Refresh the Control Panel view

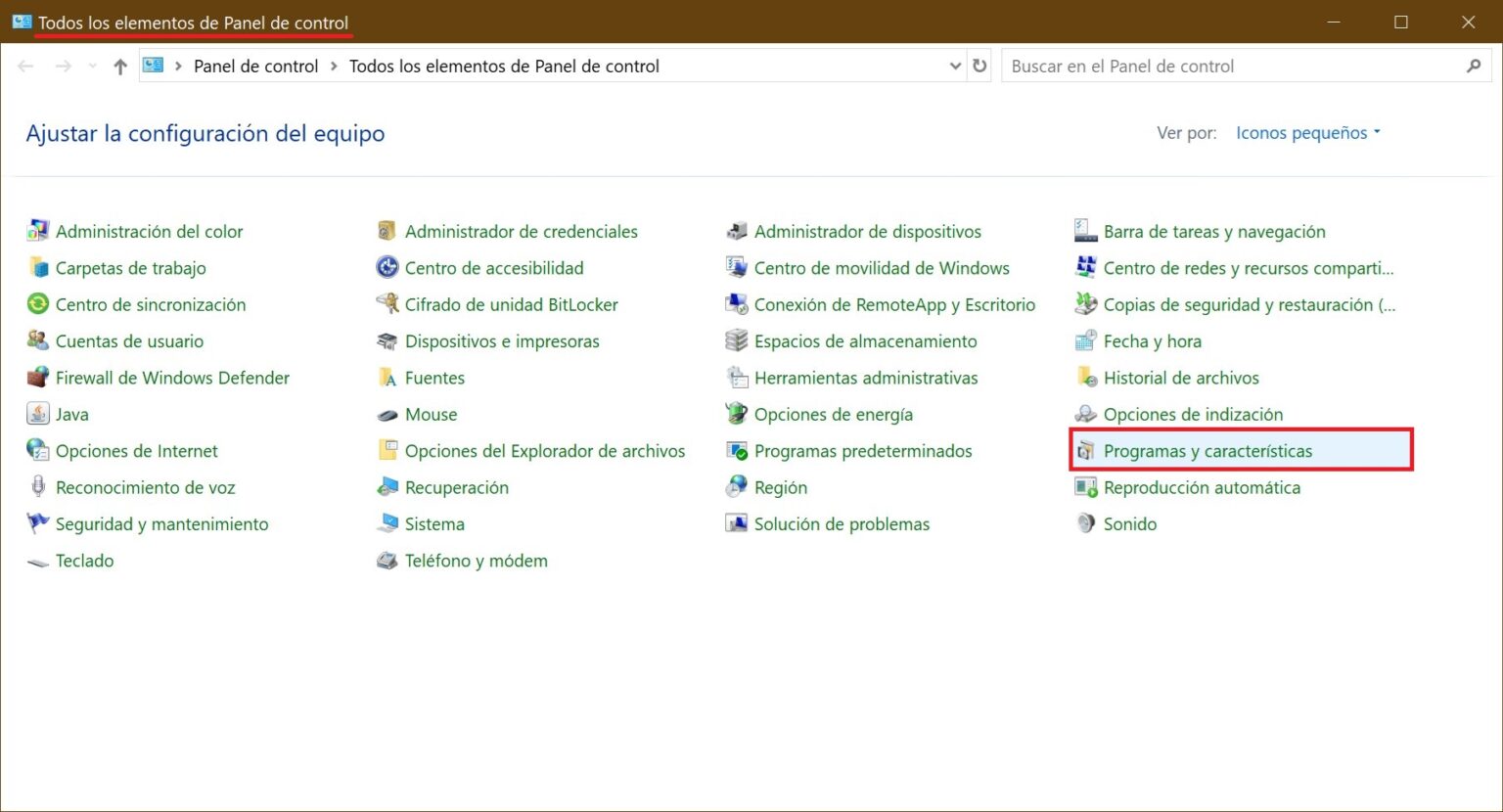(979, 66)
